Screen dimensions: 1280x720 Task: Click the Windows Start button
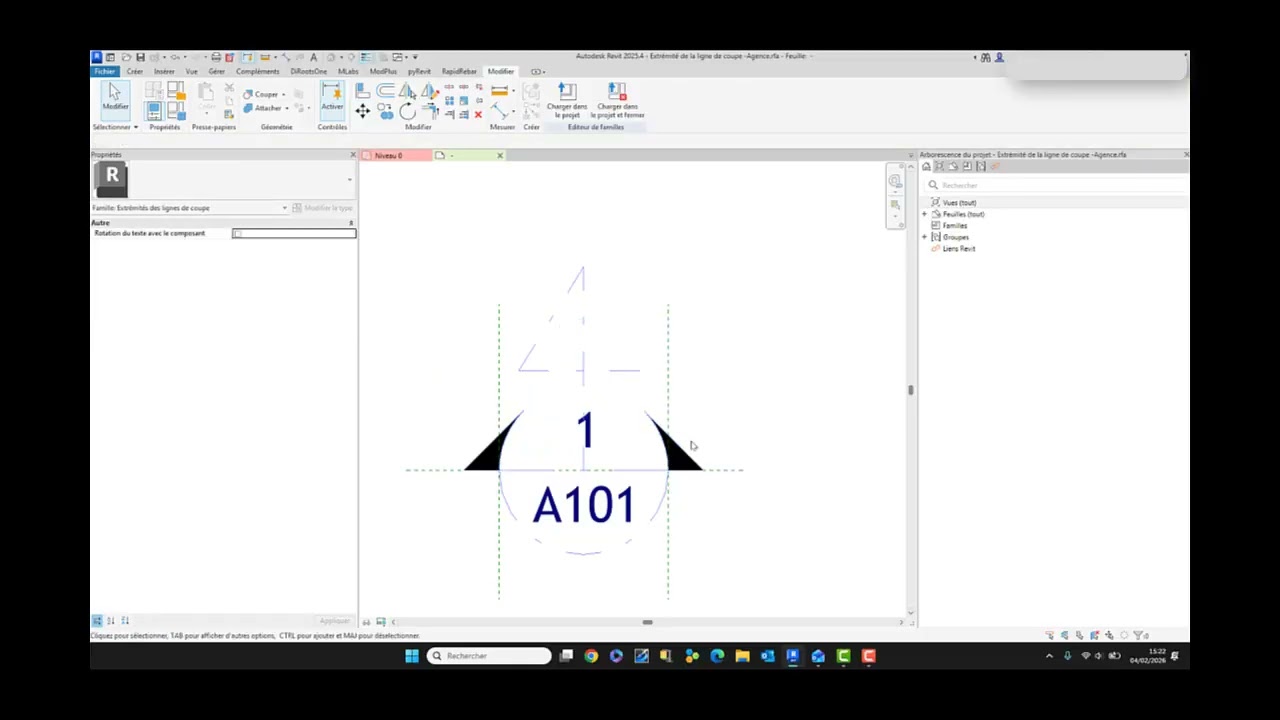(x=412, y=656)
